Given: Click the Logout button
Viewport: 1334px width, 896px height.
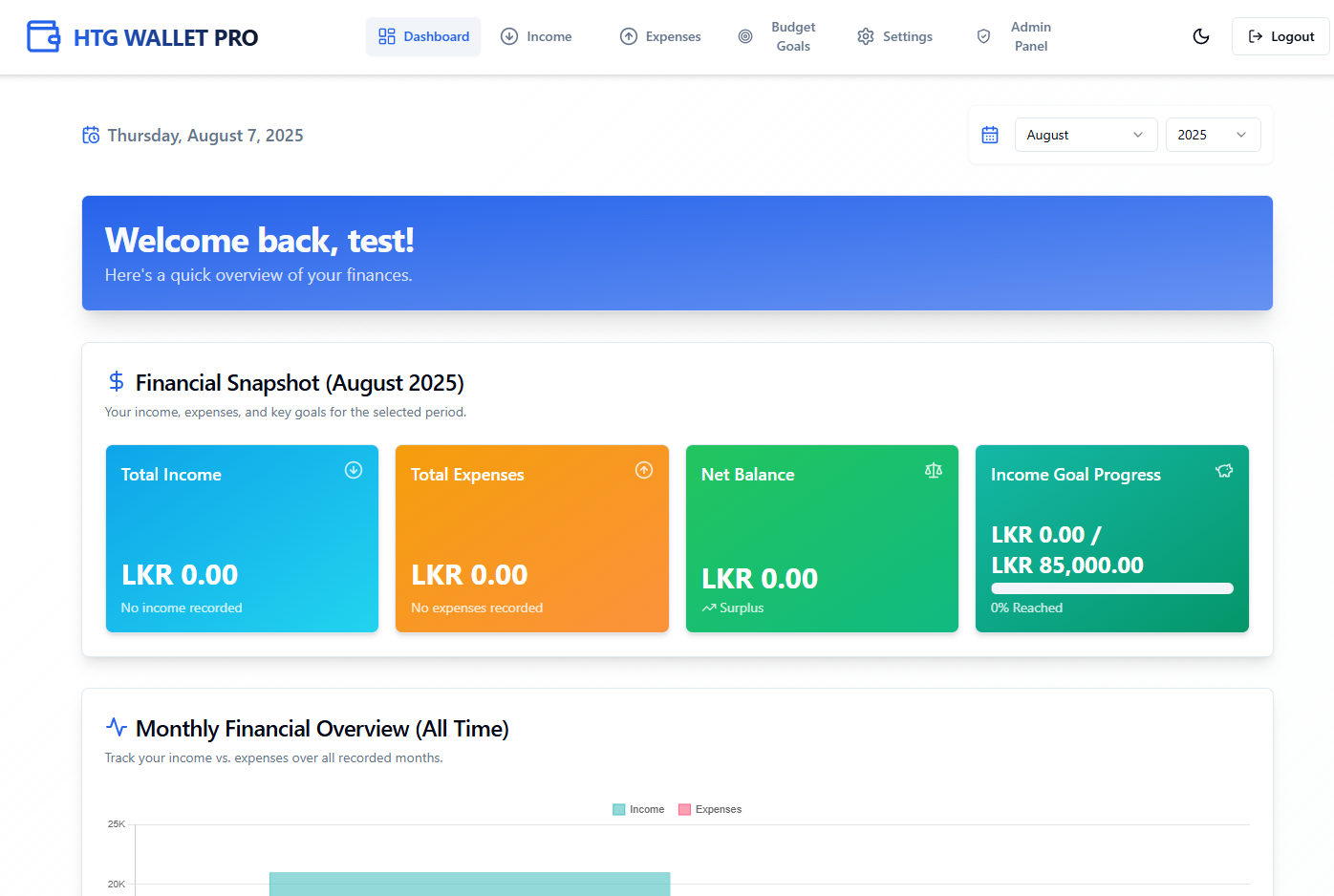Looking at the screenshot, I should pos(1280,36).
